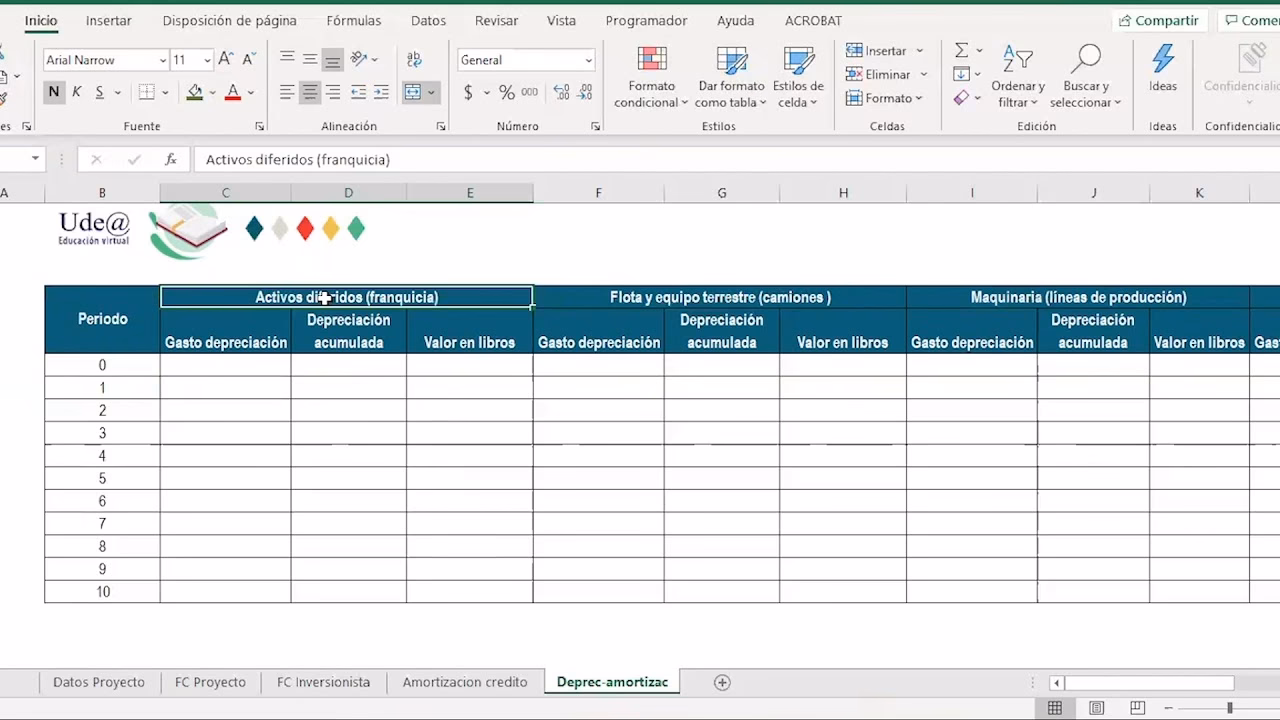Switch to Page Layout view
1280x720 pixels.
(1096, 708)
